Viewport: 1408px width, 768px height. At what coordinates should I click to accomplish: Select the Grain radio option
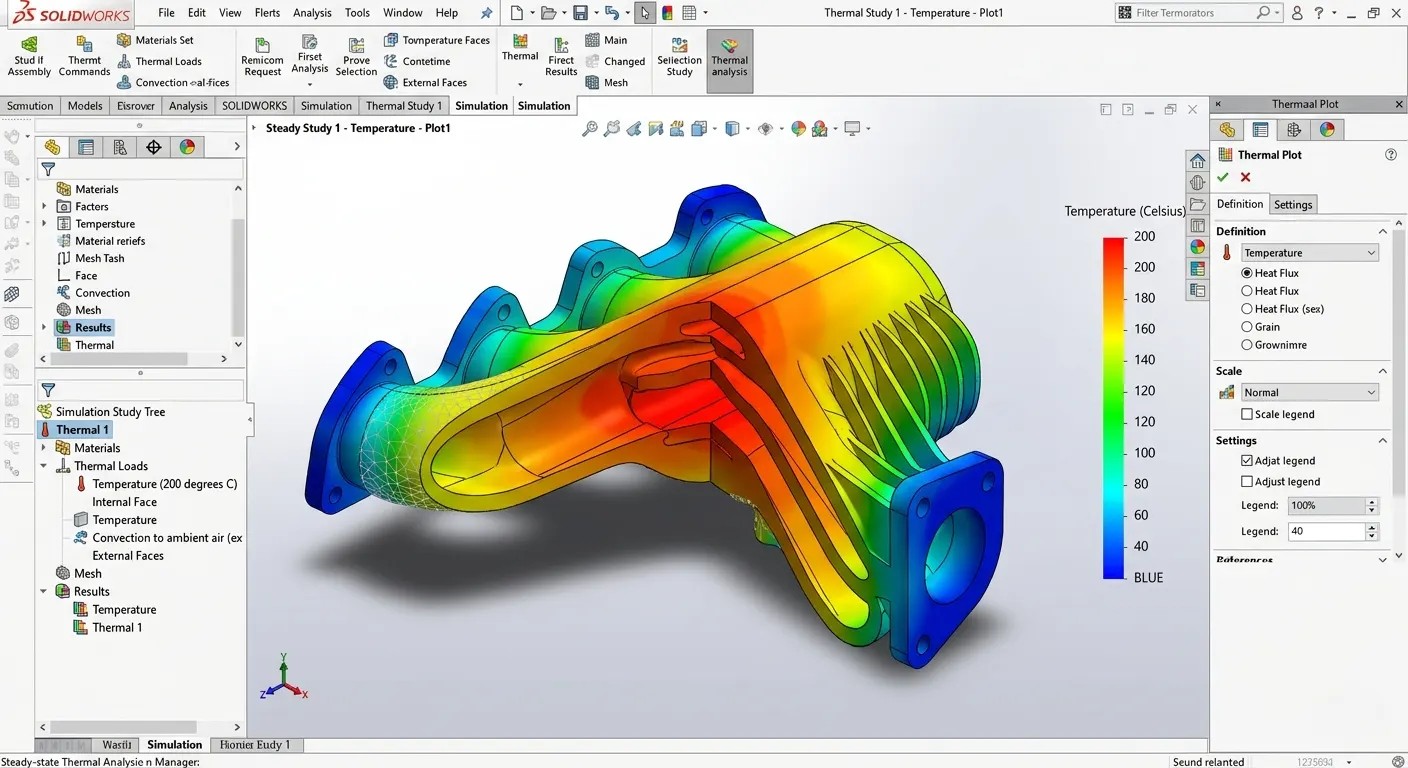(x=1247, y=327)
